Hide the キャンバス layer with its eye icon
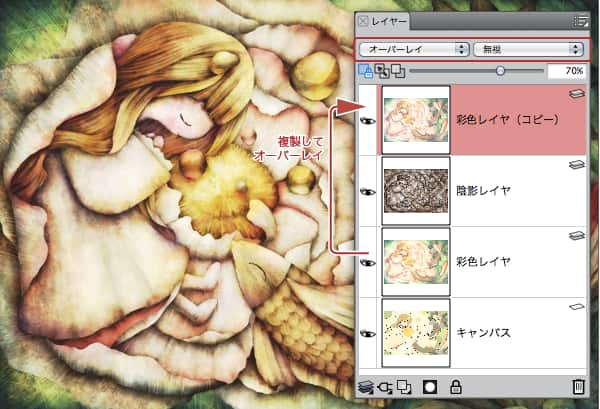This screenshot has width=600, height=409. [368, 334]
